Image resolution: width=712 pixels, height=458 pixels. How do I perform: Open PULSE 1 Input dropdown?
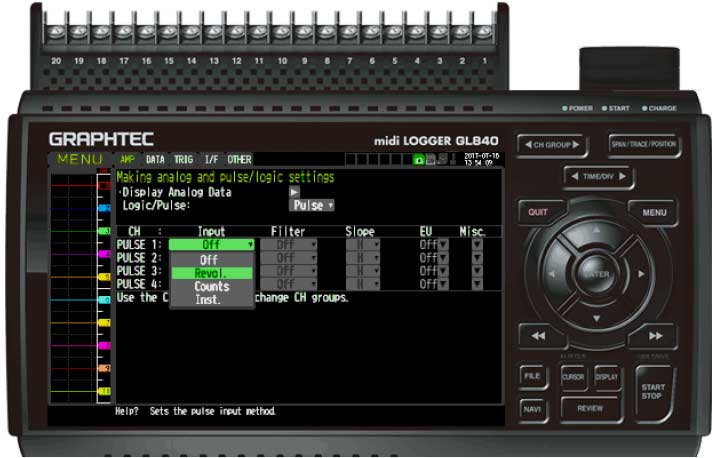tap(211, 245)
